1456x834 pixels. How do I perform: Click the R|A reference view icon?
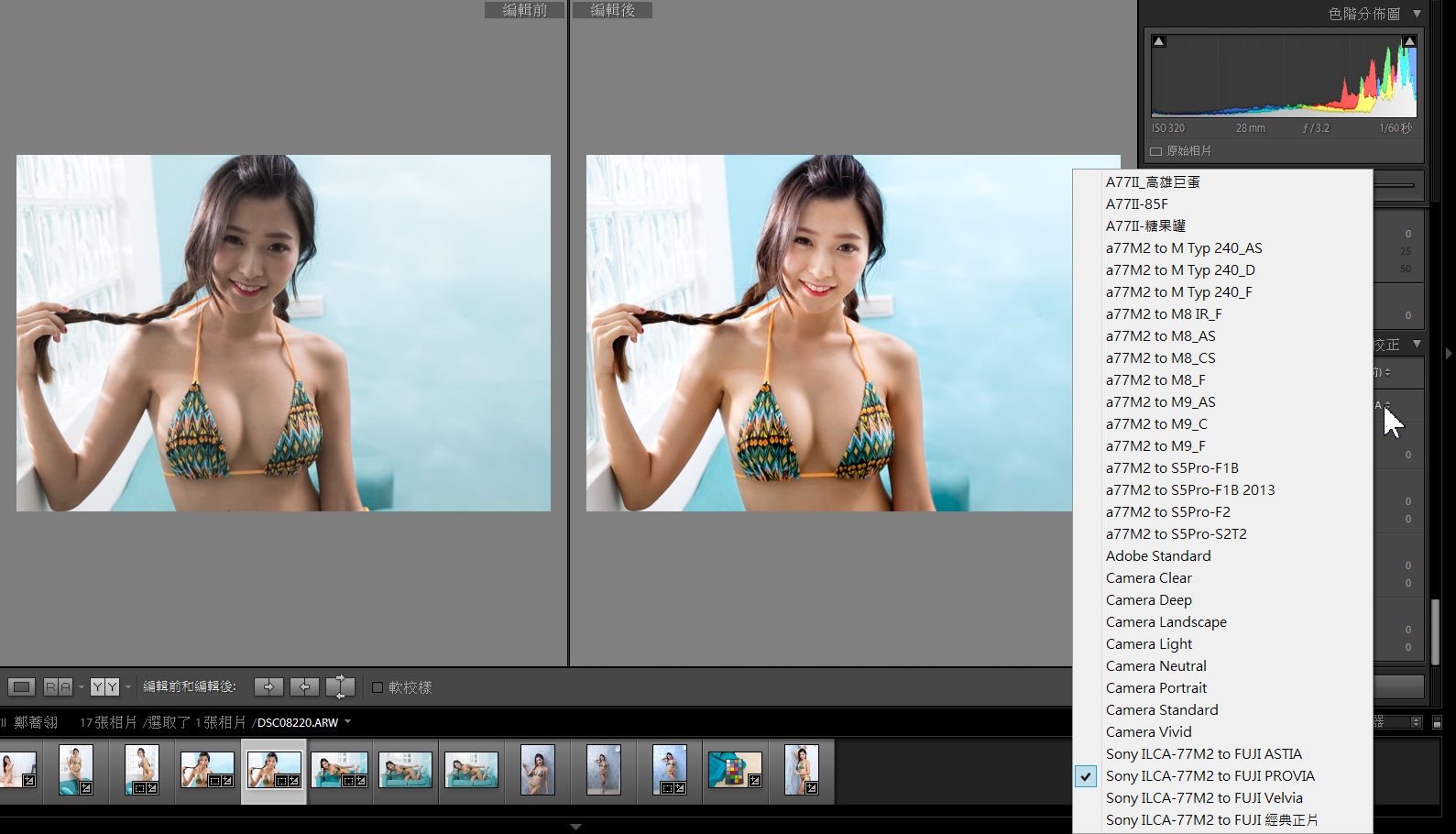[58, 686]
